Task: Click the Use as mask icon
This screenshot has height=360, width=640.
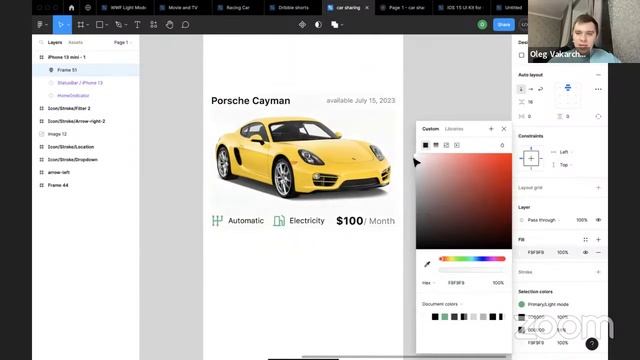Action: 318,25
